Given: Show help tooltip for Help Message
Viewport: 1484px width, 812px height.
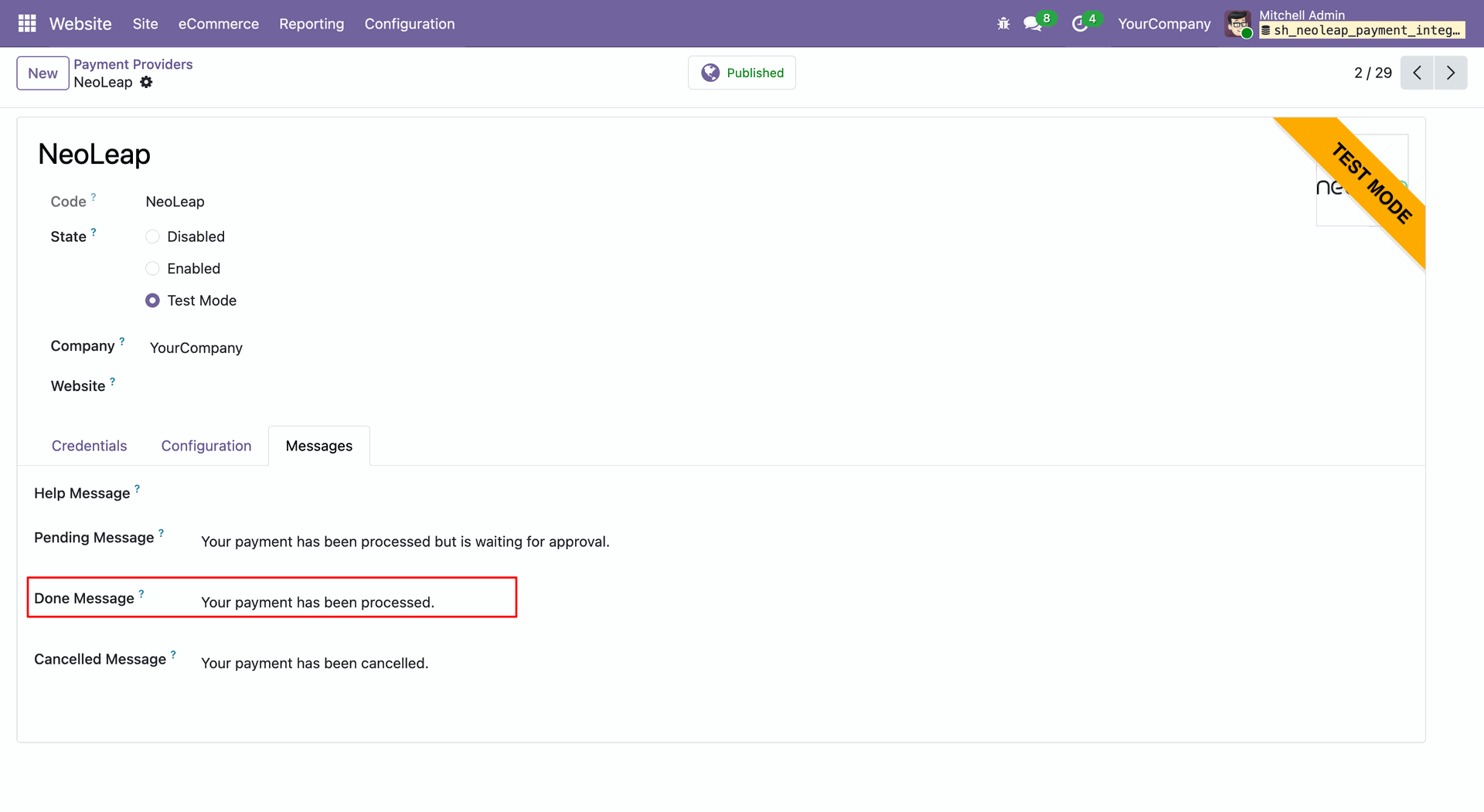Looking at the screenshot, I should coord(138,488).
